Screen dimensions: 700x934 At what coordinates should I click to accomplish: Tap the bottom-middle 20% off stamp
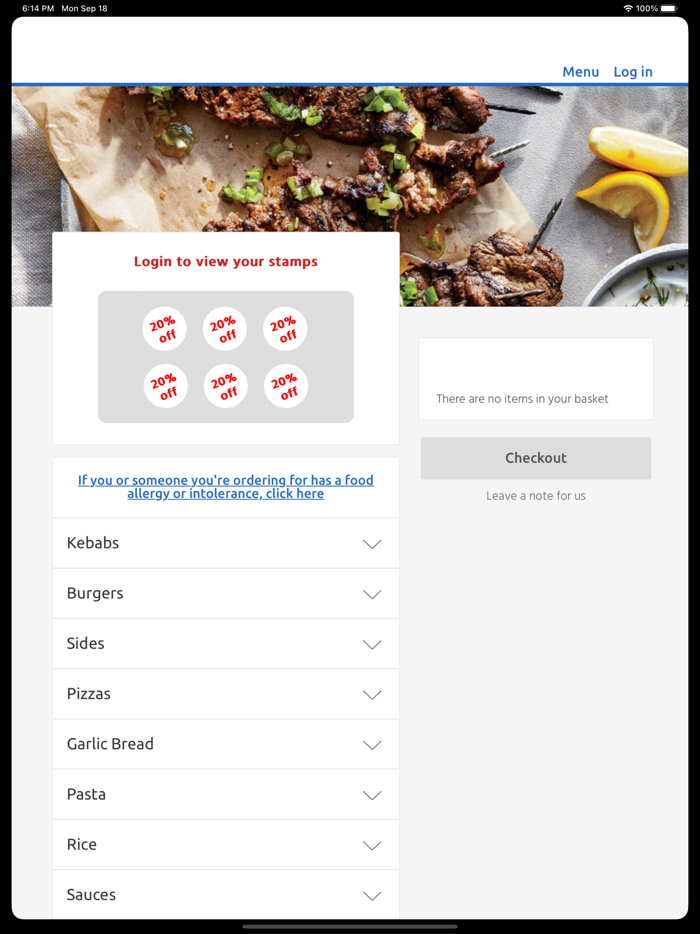225,386
